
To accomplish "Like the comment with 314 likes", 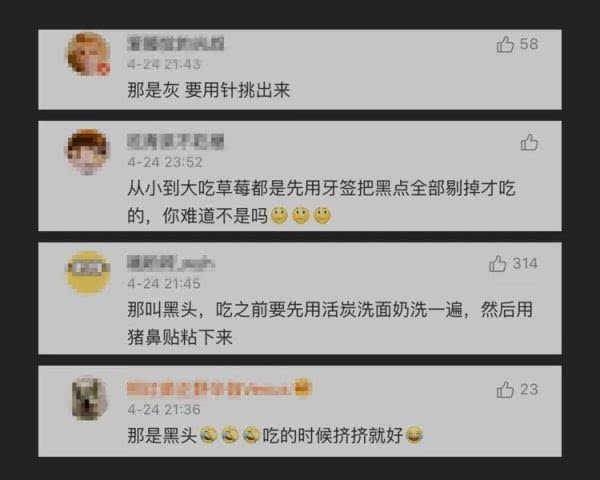I will click(497, 263).
